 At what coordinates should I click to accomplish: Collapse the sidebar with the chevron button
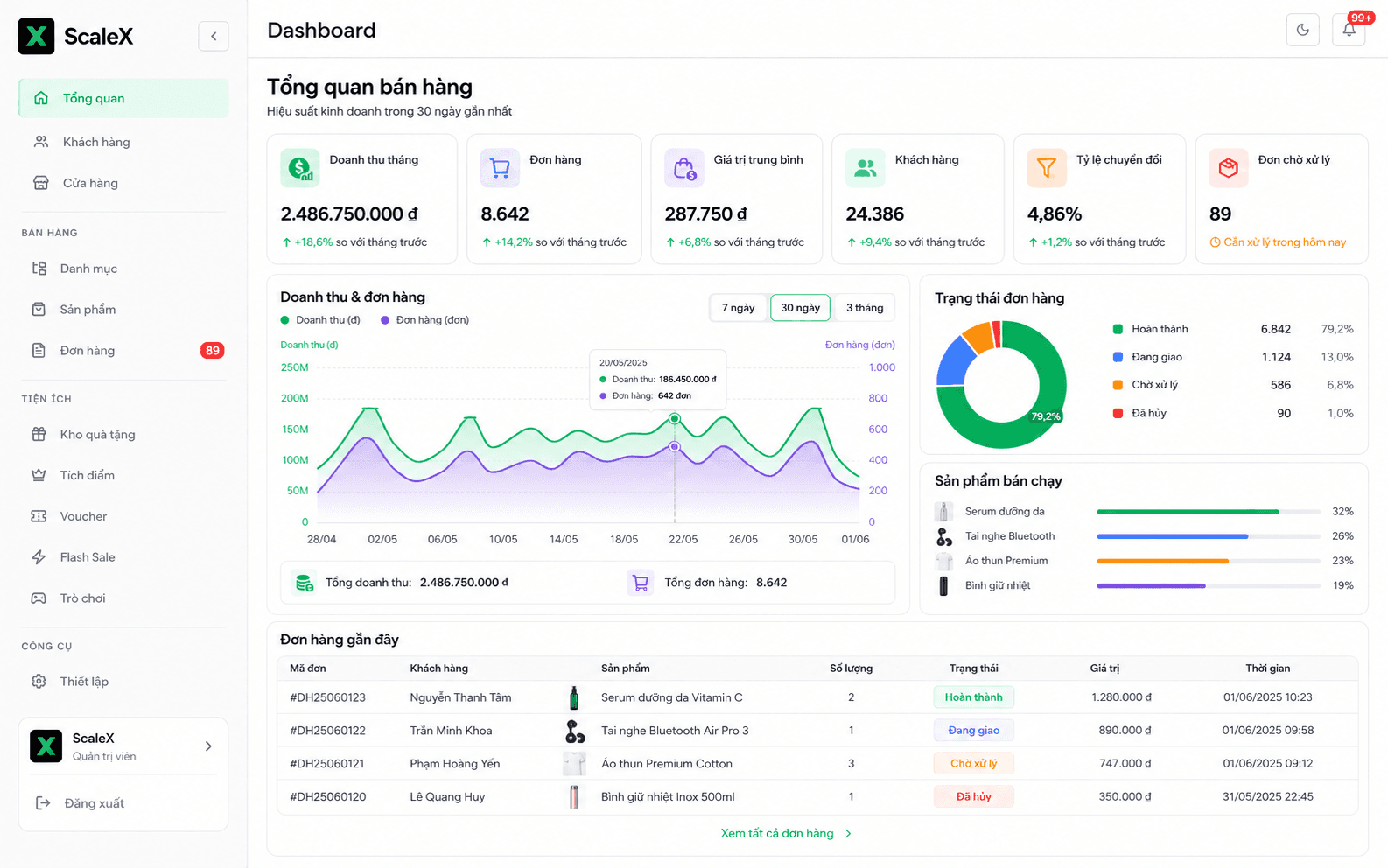pyautogui.click(x=214, y=36)
